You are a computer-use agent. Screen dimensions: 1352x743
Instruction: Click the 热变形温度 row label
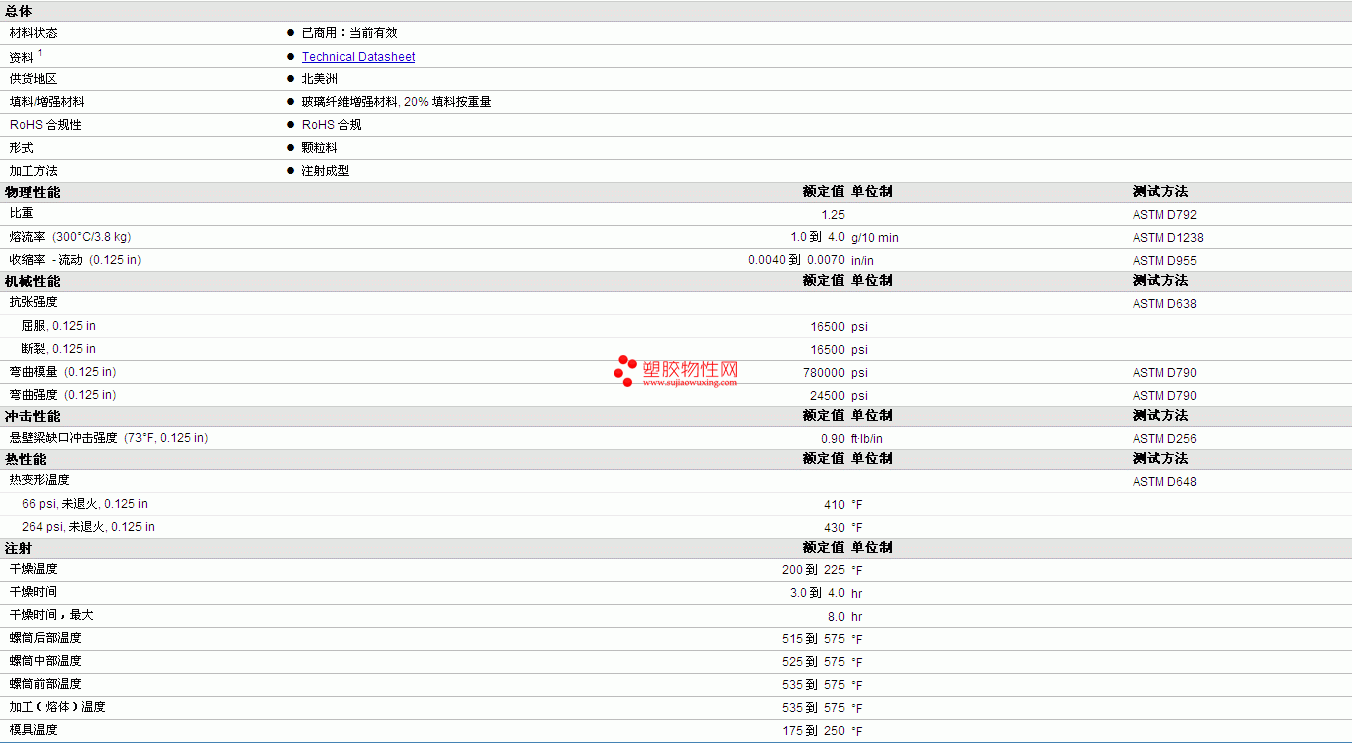(x=40, y=480)
